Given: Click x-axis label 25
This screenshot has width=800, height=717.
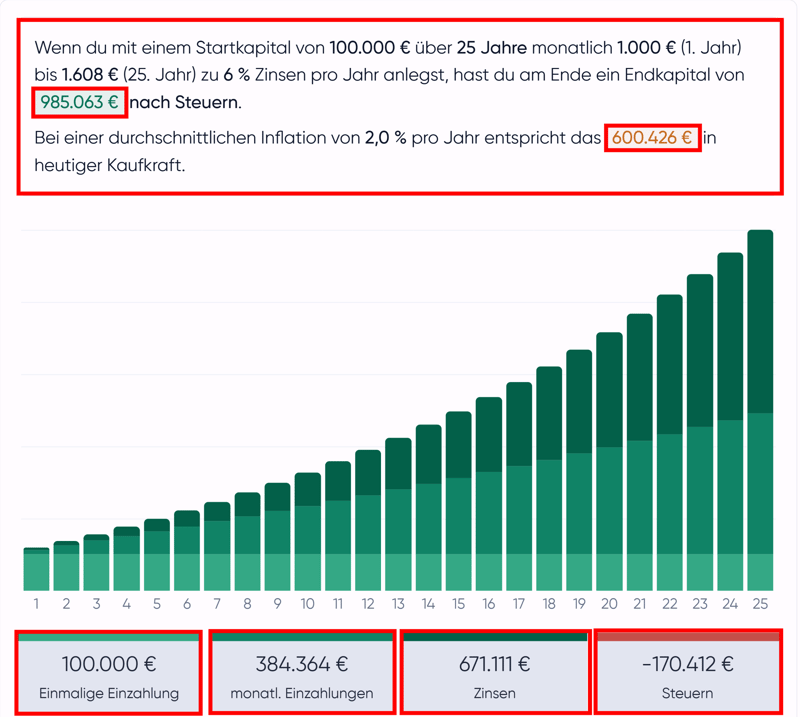Looking at the screenshot, I should [760, 604].
